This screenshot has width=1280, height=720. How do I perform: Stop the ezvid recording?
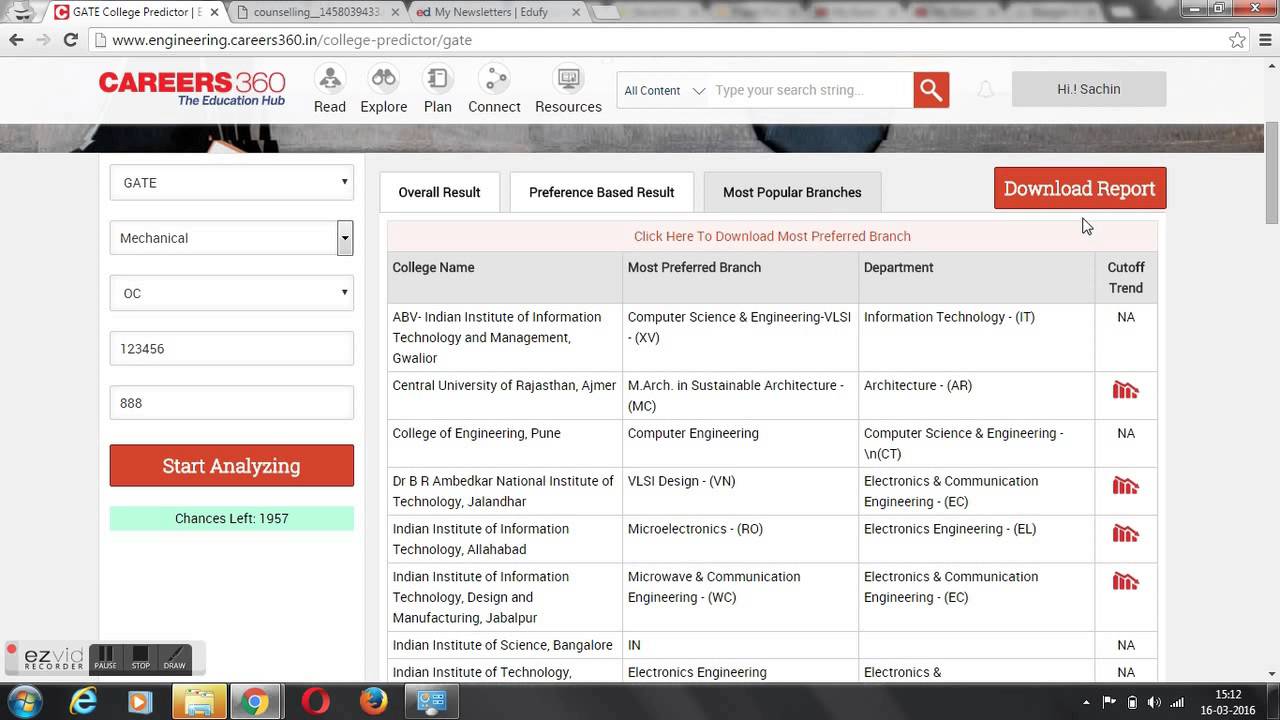[x=140, y=658]
